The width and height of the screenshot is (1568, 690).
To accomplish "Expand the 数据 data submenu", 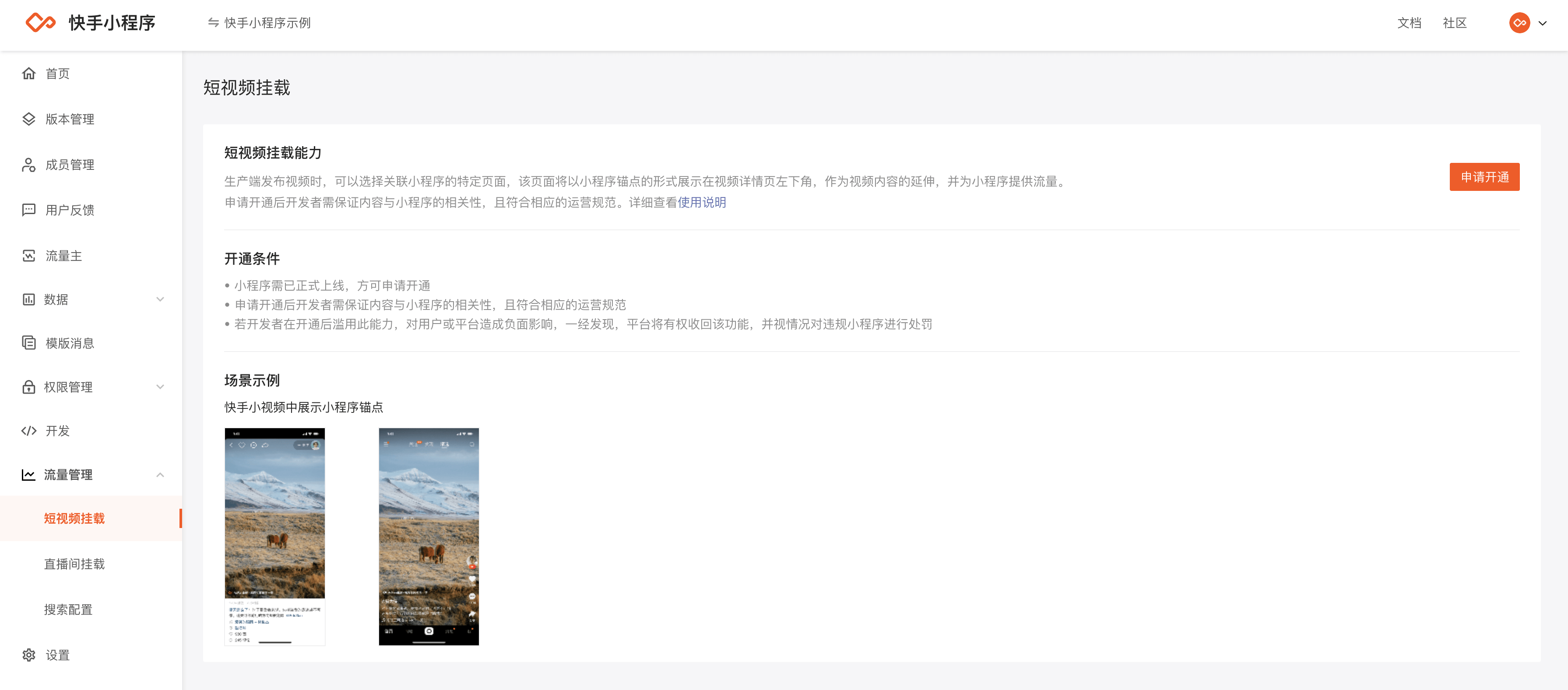I will (160, 299).
